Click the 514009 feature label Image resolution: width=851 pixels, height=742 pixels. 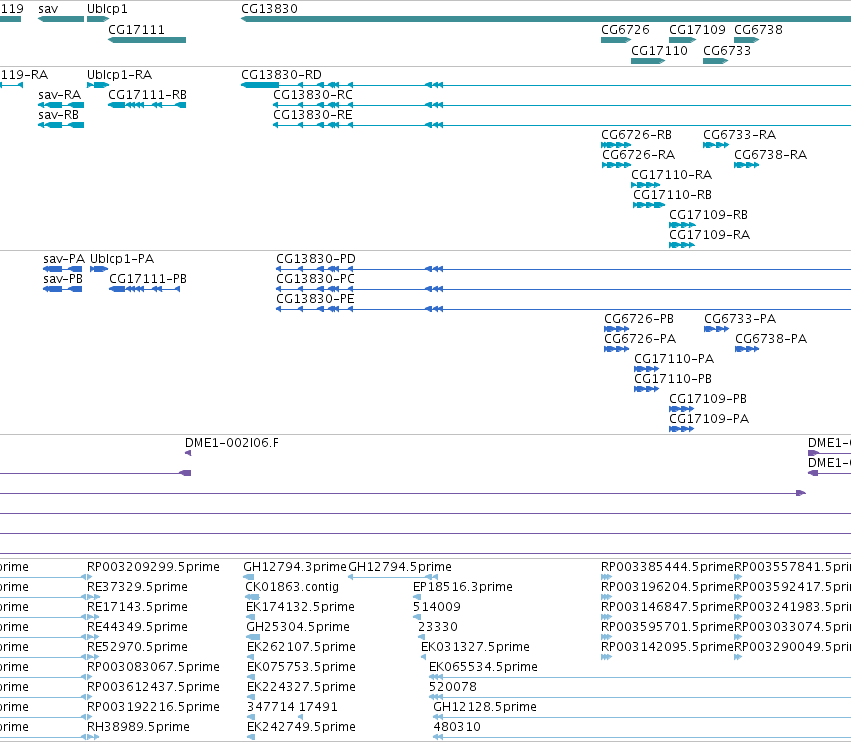[437, 607]
